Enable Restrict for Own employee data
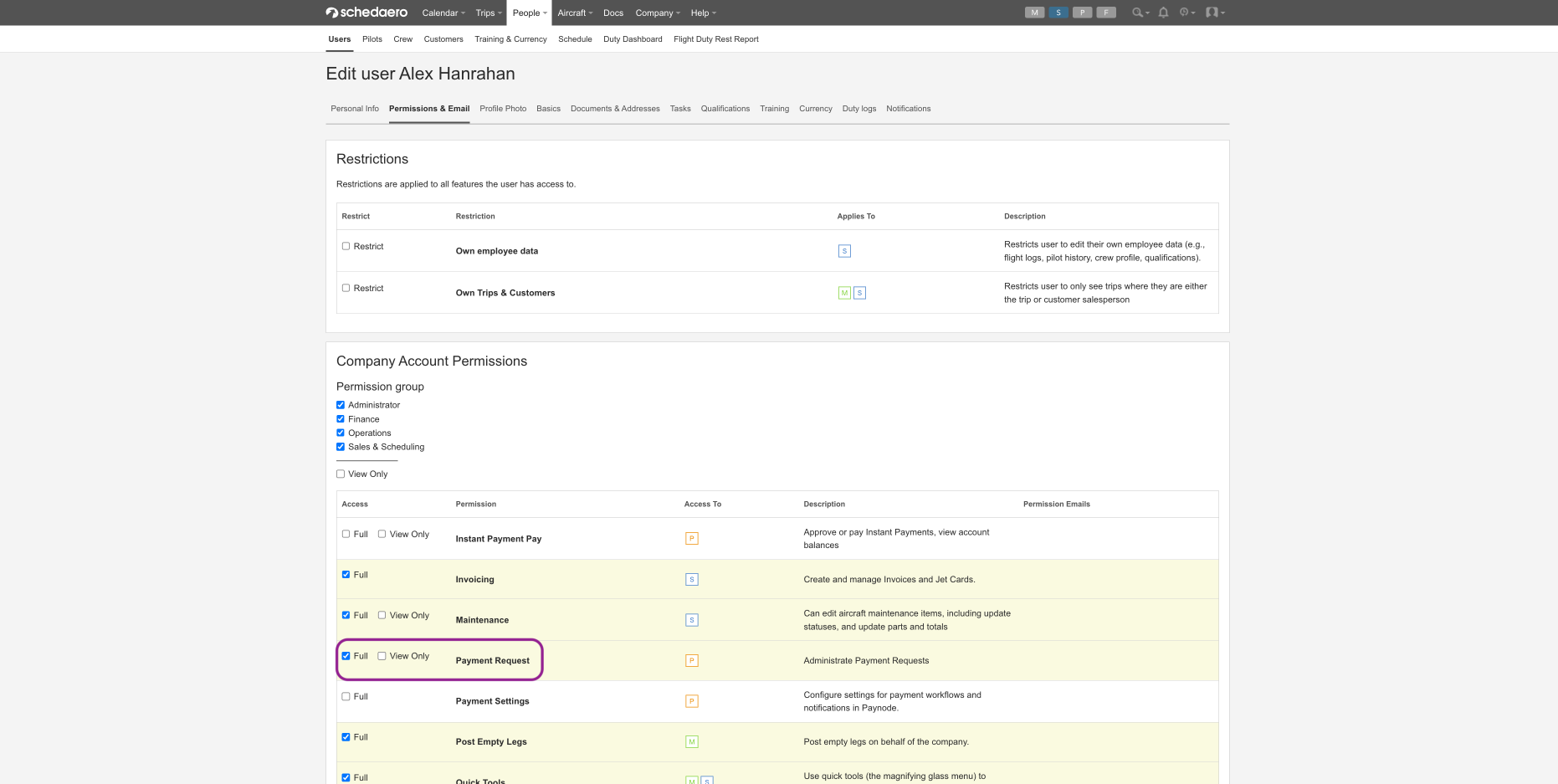Image resolution: width=1558 pixels, height=784 pixels. coord(346,246)
